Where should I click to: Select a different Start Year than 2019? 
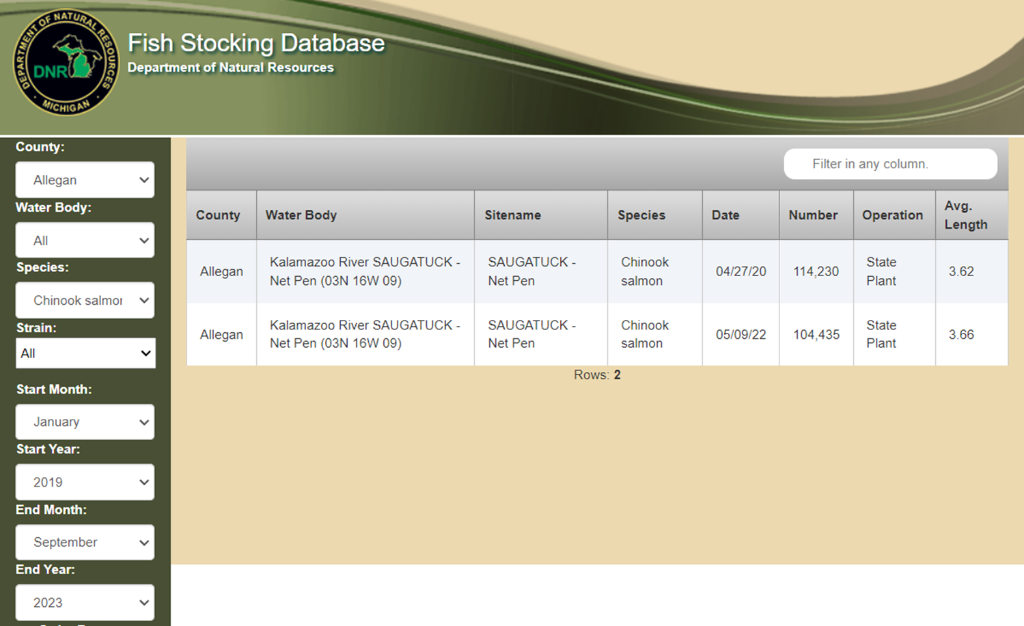pos(85,482)
